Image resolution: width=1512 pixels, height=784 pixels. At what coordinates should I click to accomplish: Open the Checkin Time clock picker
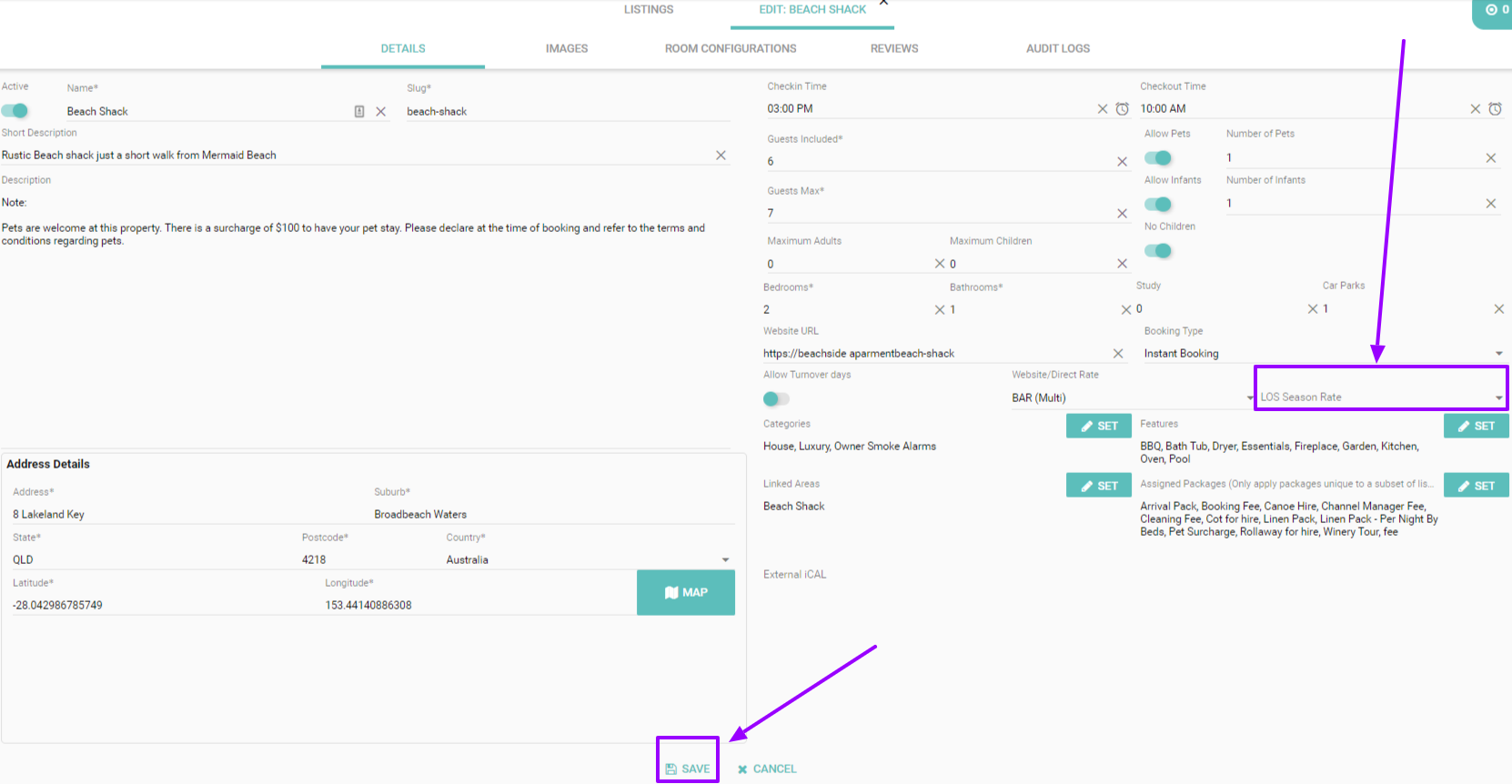[x=1123, y=109]
